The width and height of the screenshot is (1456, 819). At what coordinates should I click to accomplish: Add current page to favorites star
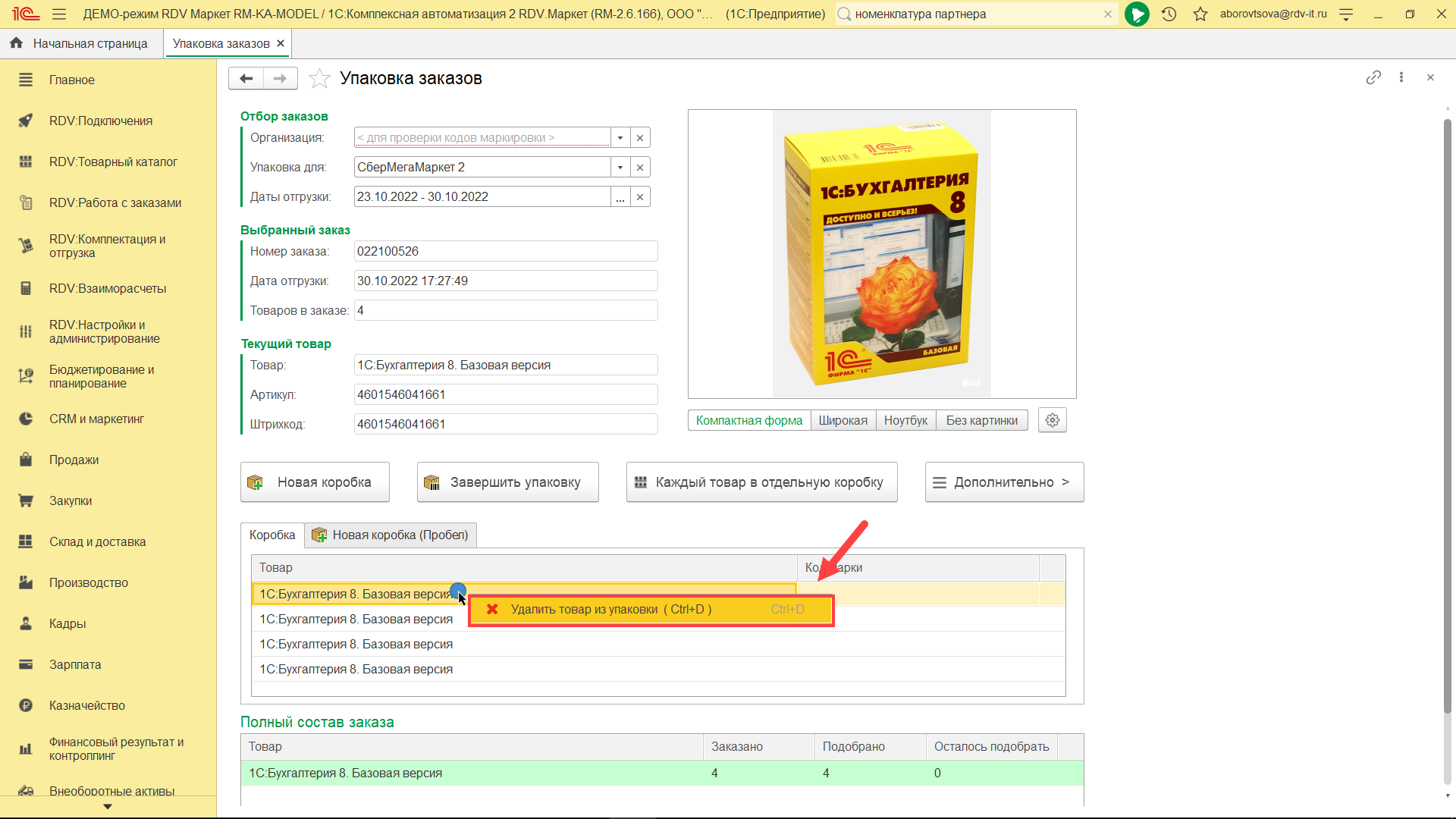(320, 78)
